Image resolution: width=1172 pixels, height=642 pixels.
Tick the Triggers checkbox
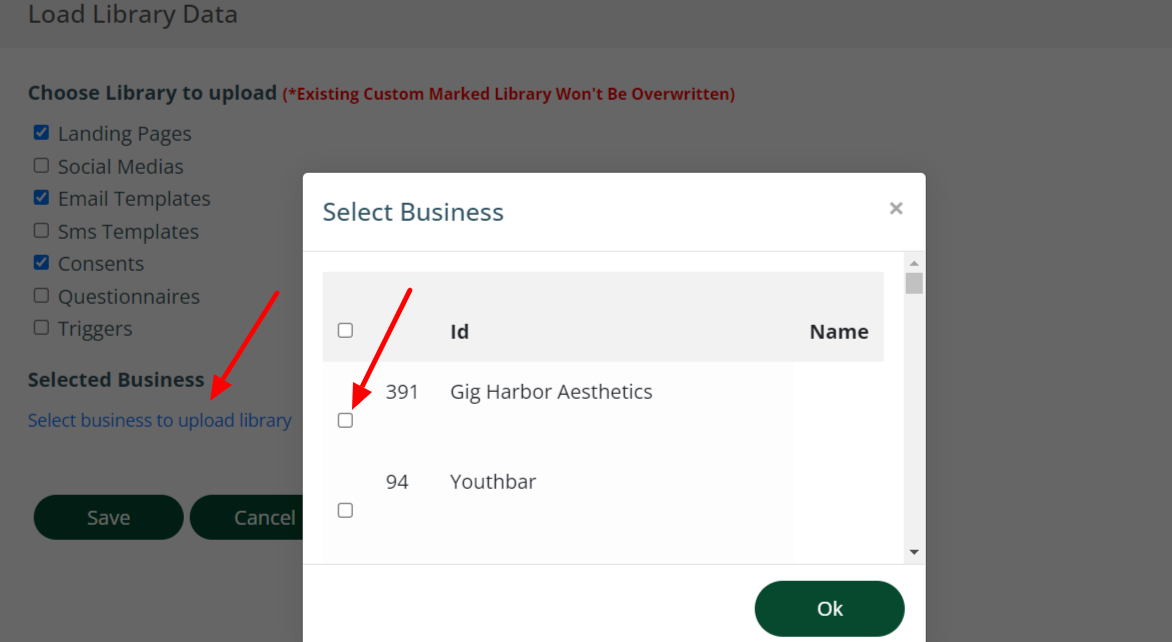coord(41,327)
